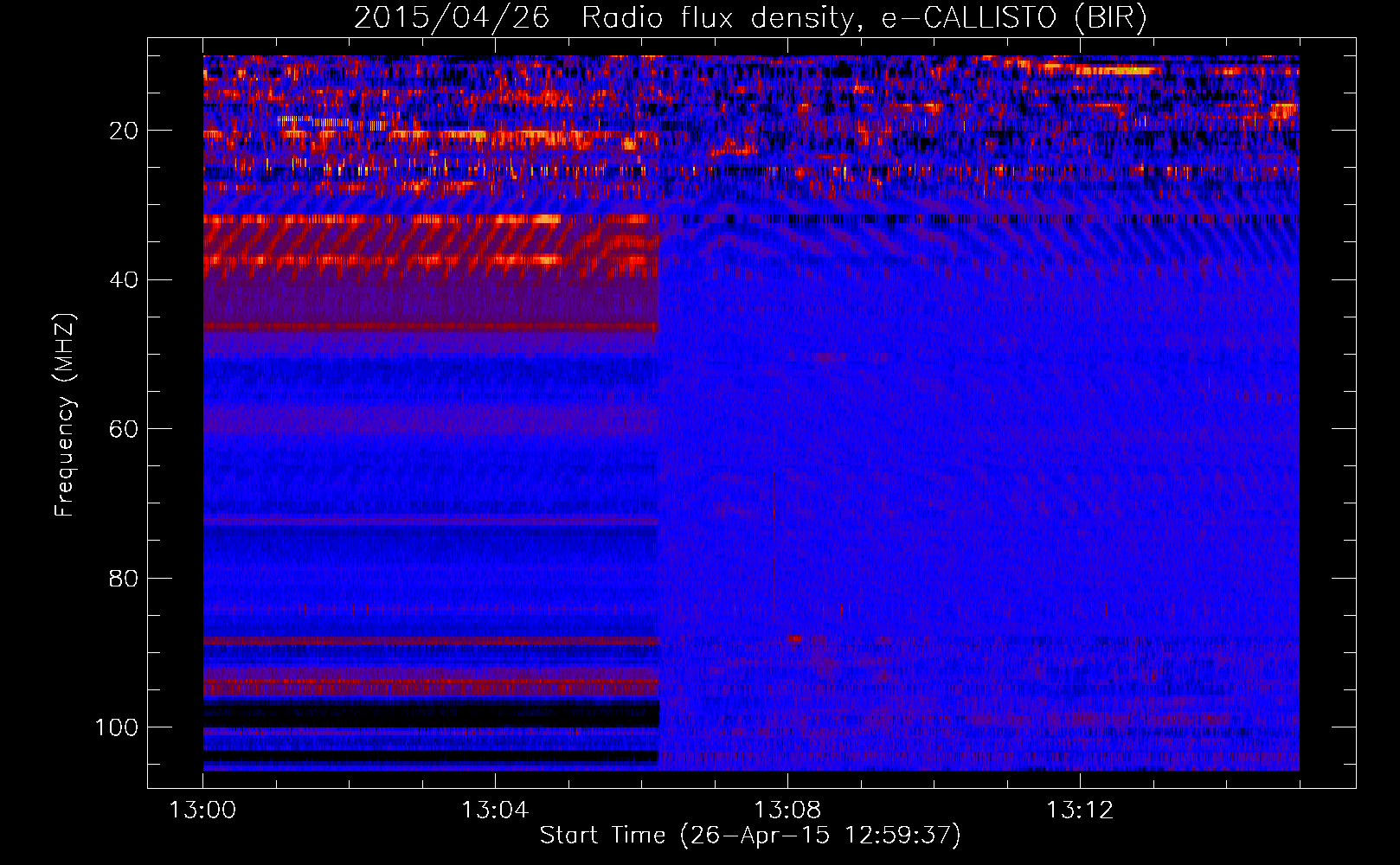Click the 20 frequency tick label
This screenshot has height=865, width=1400.
[124, 131]
